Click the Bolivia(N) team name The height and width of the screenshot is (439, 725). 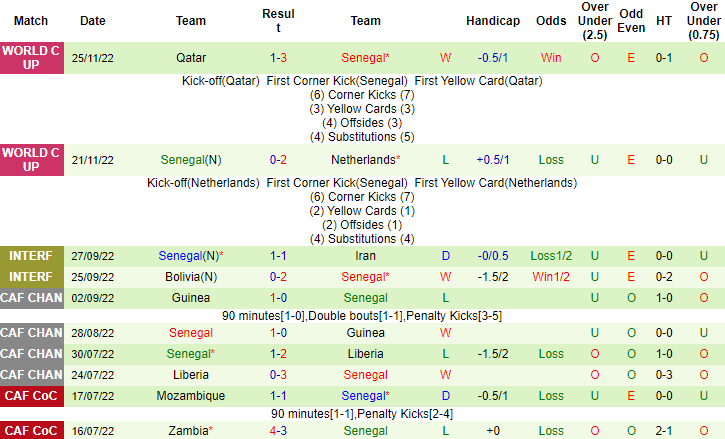pos(191,275)
